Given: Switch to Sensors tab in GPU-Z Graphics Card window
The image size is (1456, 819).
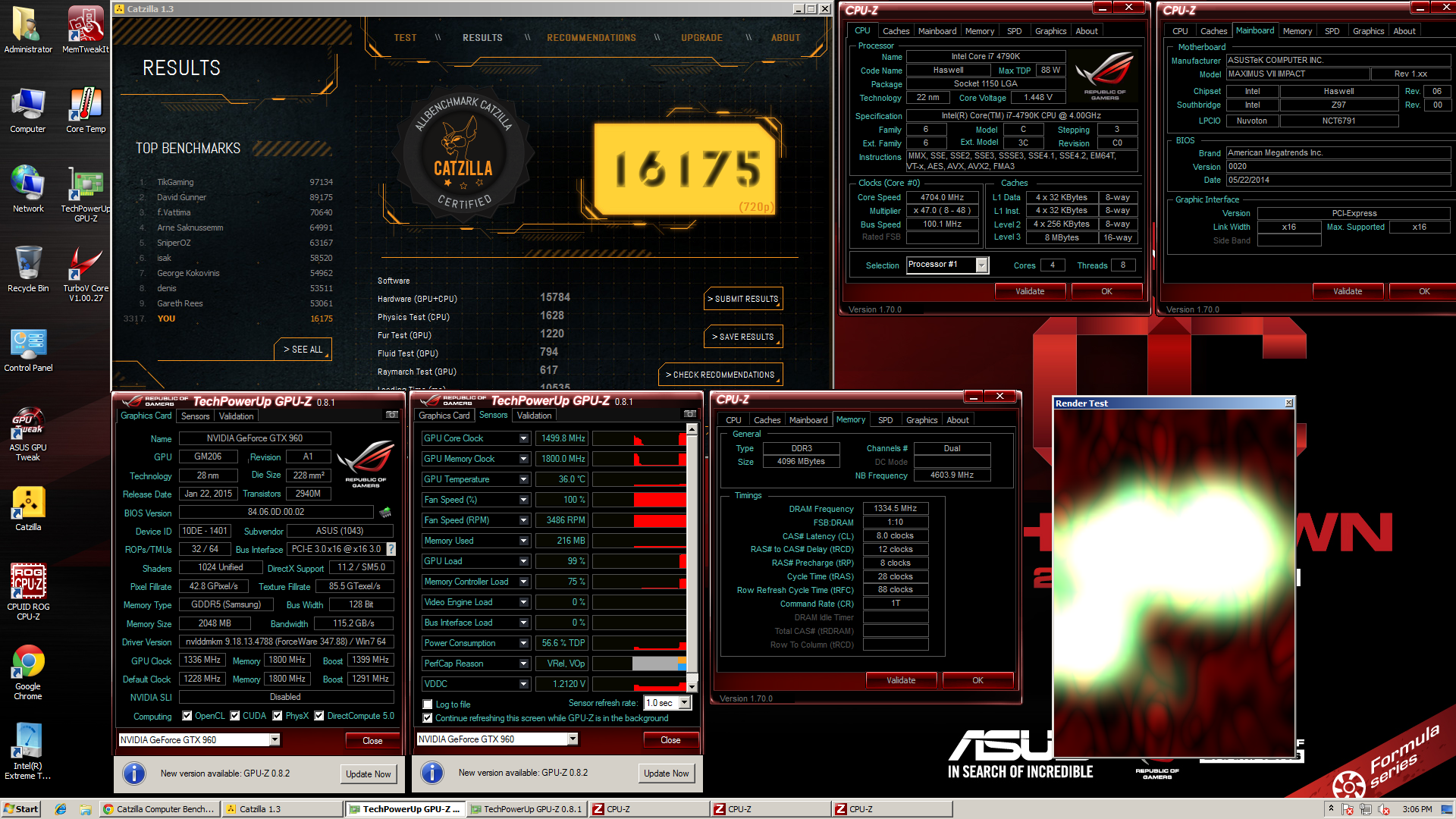Looking at the screenshot, I should 195,416.
